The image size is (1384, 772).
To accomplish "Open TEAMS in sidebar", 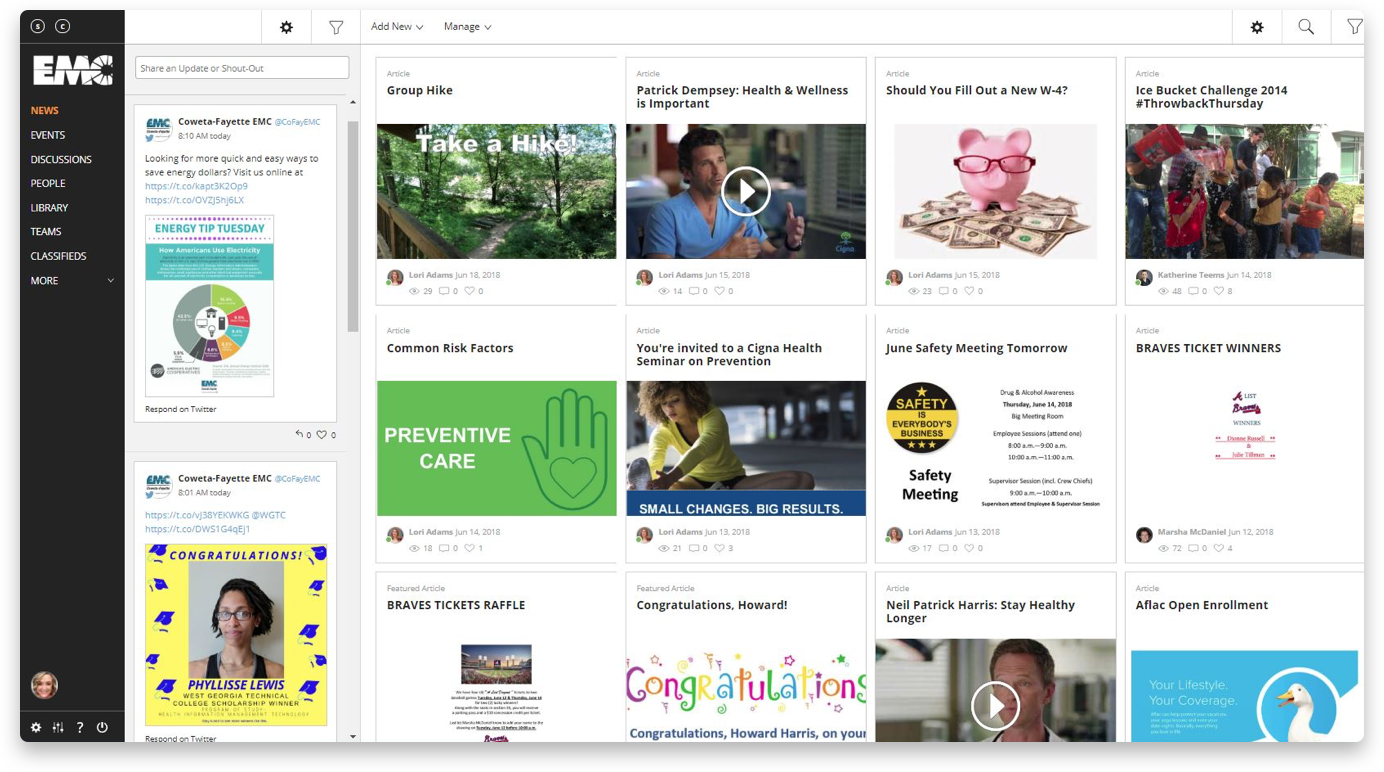I will [x=46, y=232].
